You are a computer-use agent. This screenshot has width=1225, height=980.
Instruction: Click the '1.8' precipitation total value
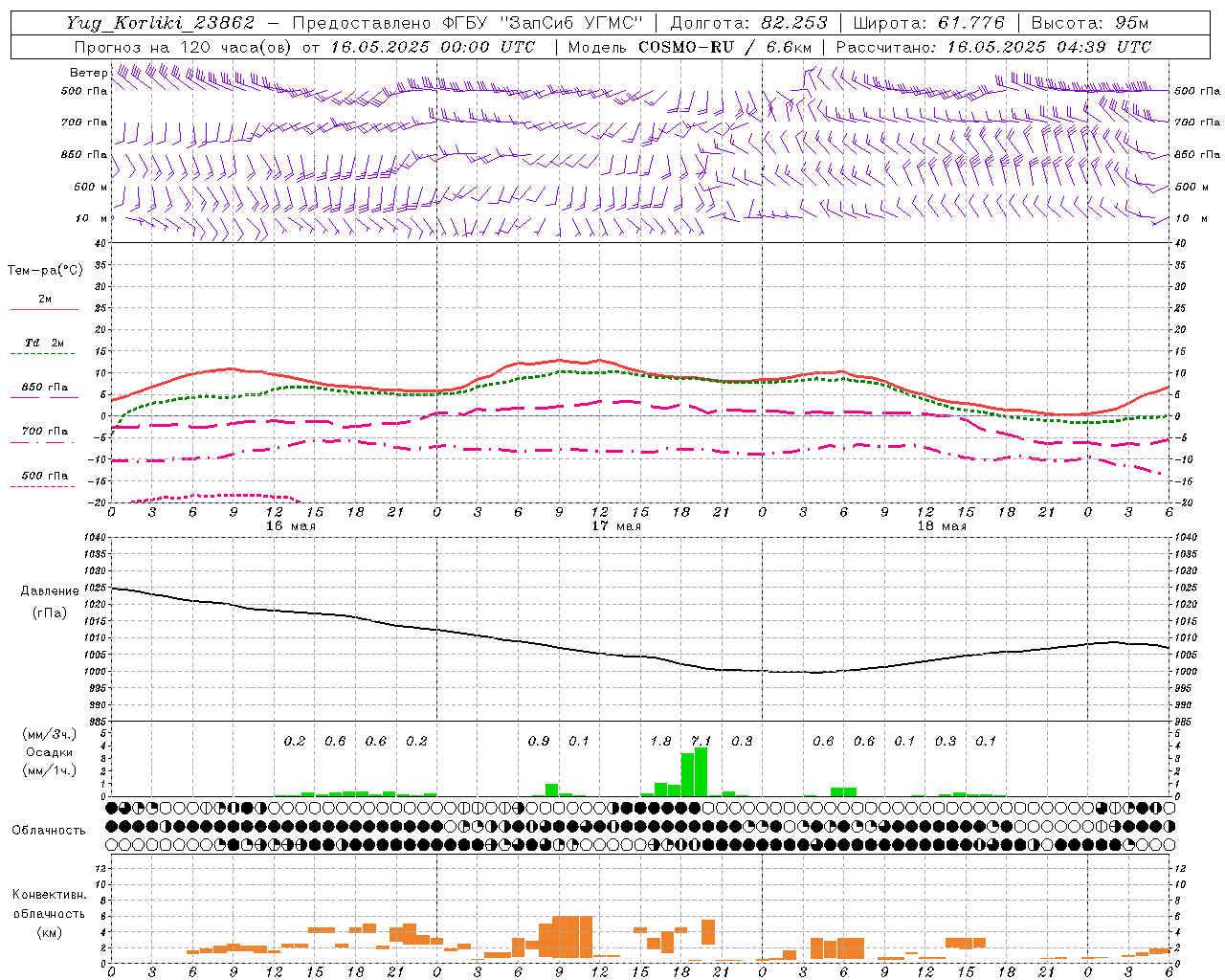pyautogui.click(x=660, y=741)
